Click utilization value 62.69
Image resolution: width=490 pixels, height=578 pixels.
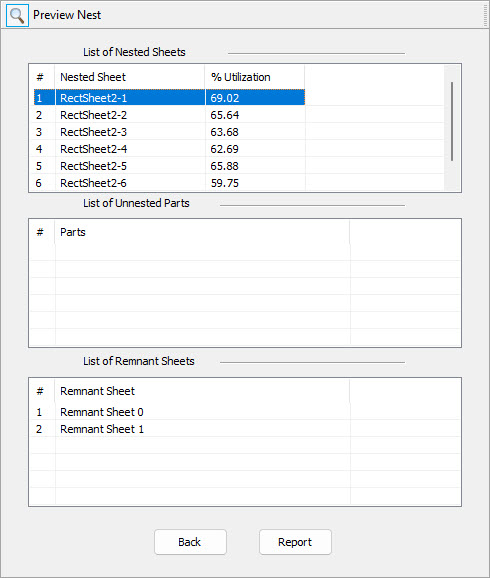point(225,149)
